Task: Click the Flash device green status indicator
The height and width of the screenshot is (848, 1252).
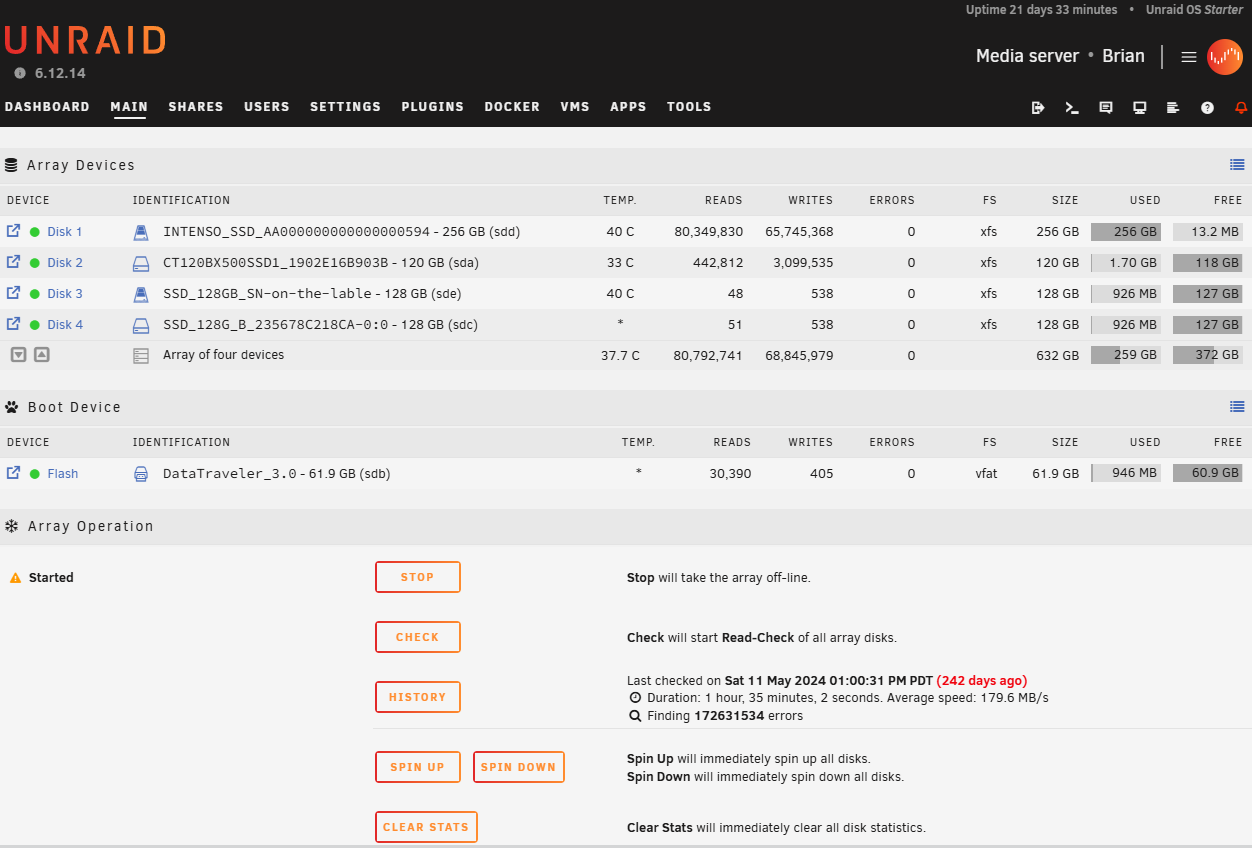Action: pyautogui.click(x=35, y=474)
